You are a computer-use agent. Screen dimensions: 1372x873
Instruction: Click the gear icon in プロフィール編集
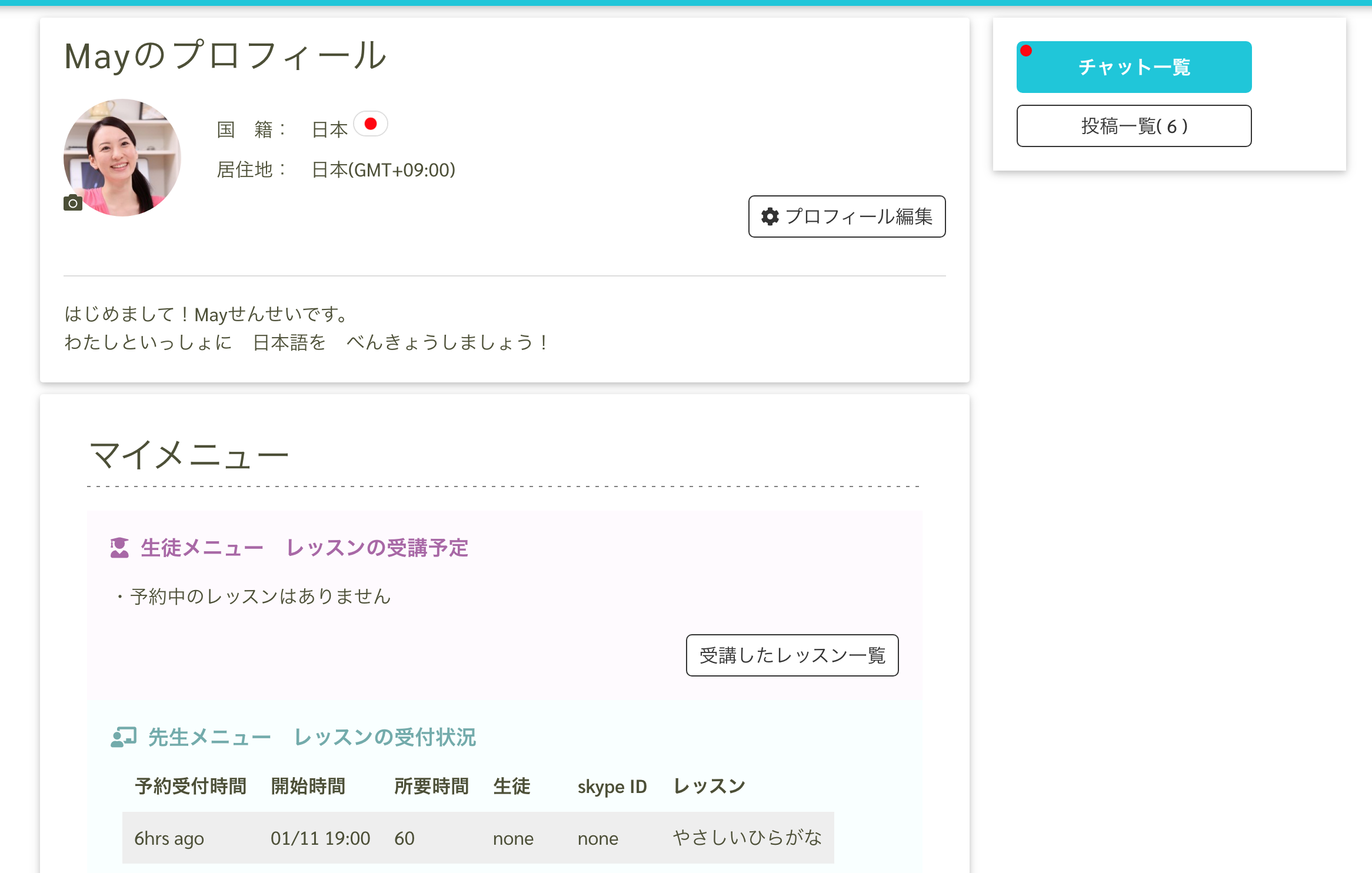click(770, 216)
